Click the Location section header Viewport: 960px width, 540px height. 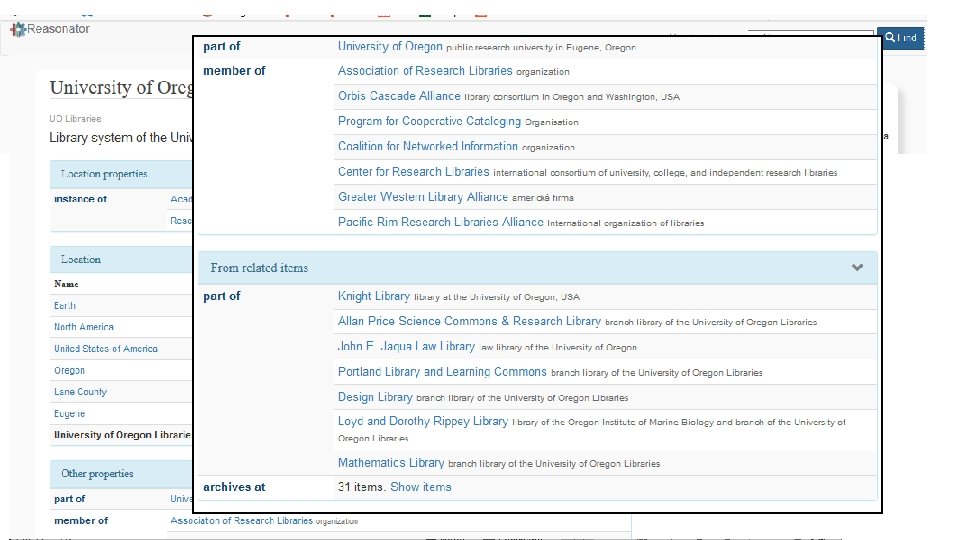pos(121,260)
